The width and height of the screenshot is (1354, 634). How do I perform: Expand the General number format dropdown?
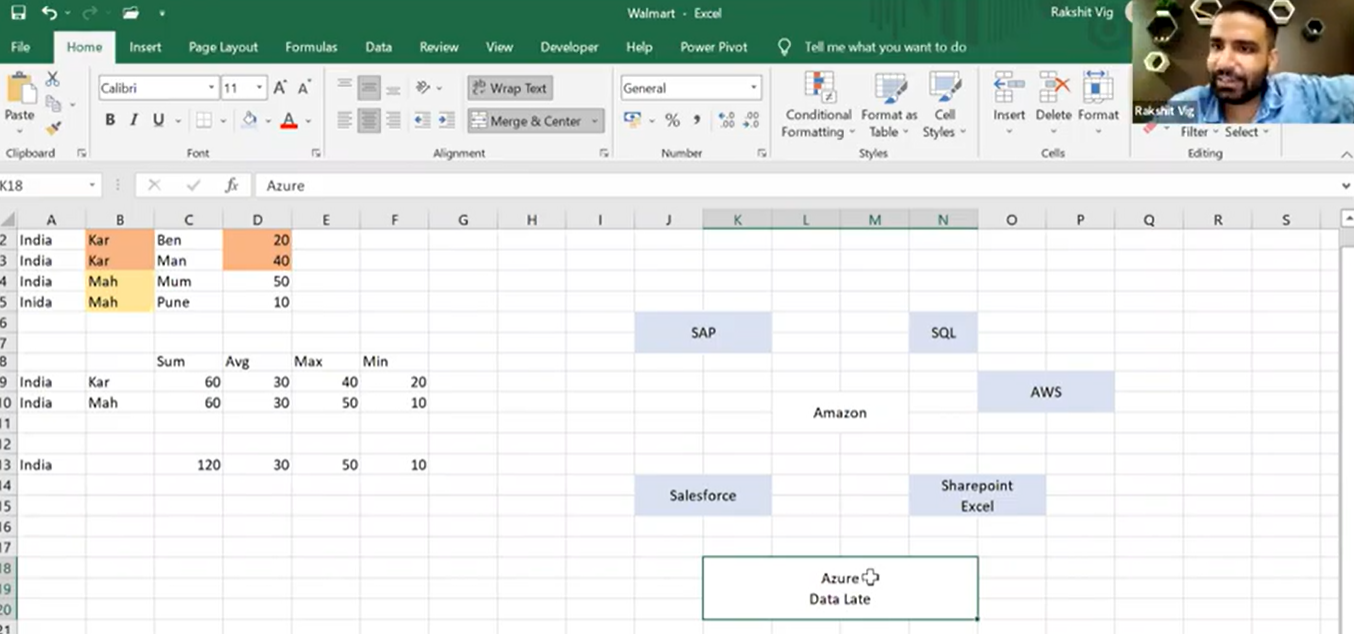(753, 88)
